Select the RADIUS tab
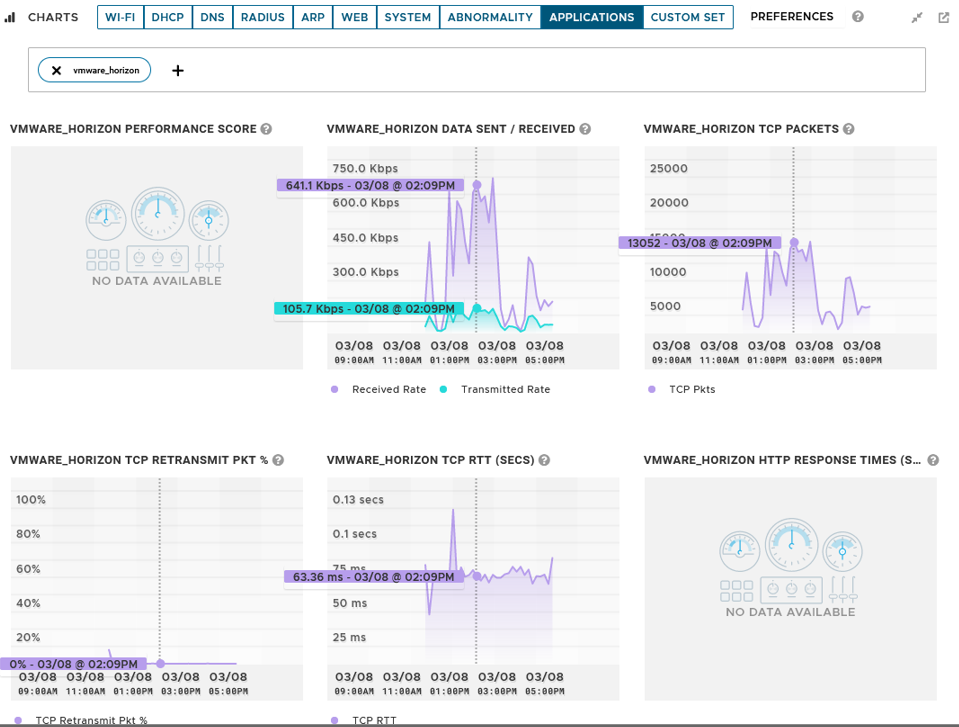959x727 pixels. pos(262,17)
